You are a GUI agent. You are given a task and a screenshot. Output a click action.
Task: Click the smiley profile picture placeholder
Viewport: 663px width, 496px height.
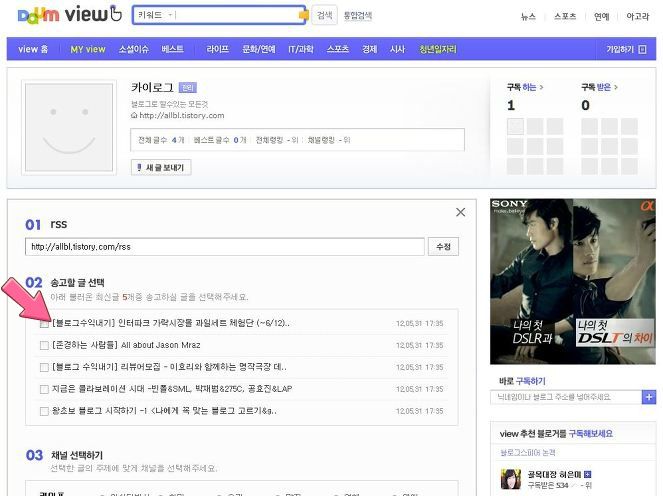(x=69, y=127)
